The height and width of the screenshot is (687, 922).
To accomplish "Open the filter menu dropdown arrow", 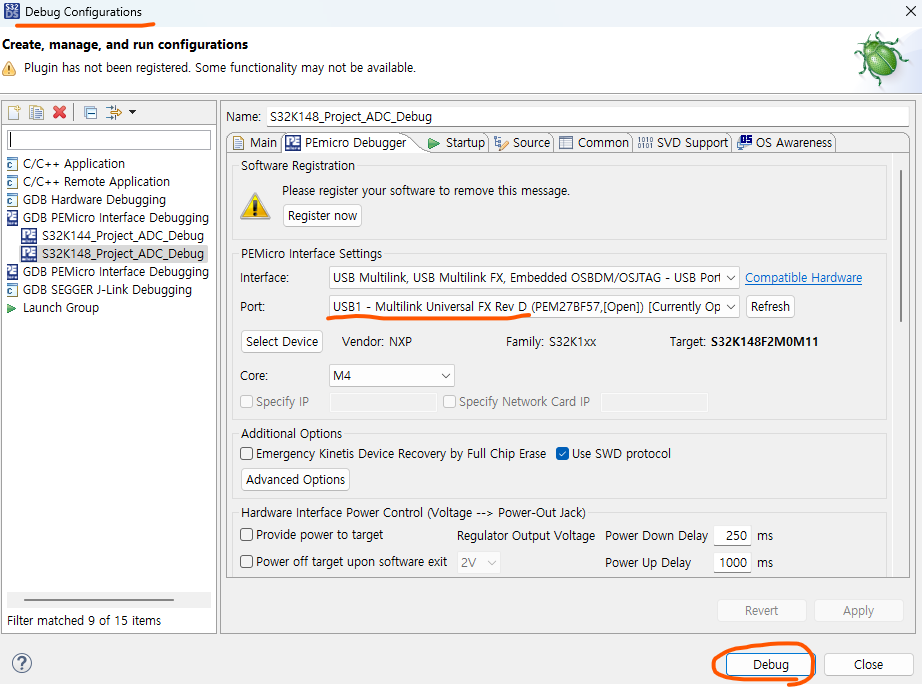I will coord(133,112).
